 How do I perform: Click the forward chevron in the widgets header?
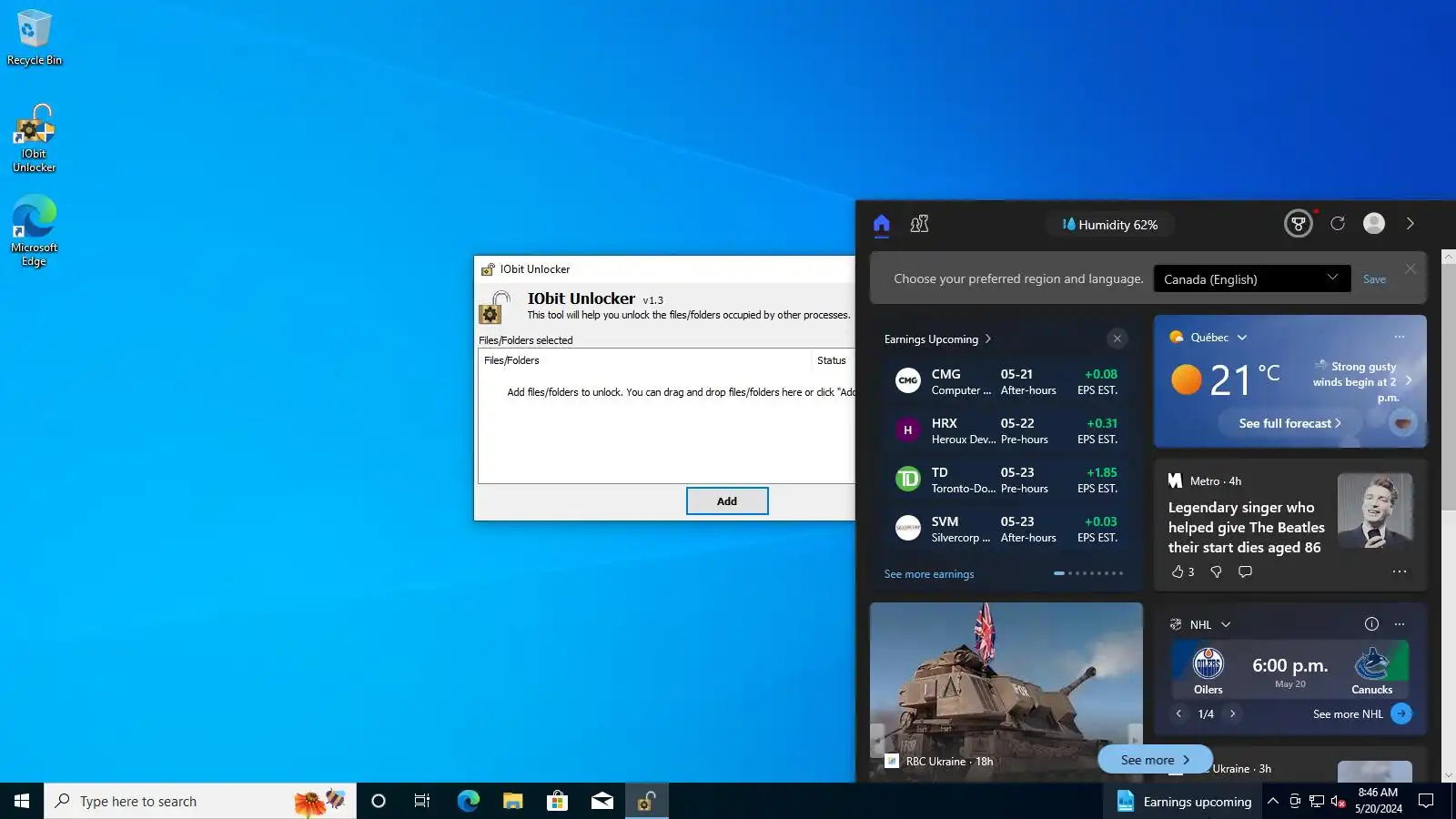1410,224
